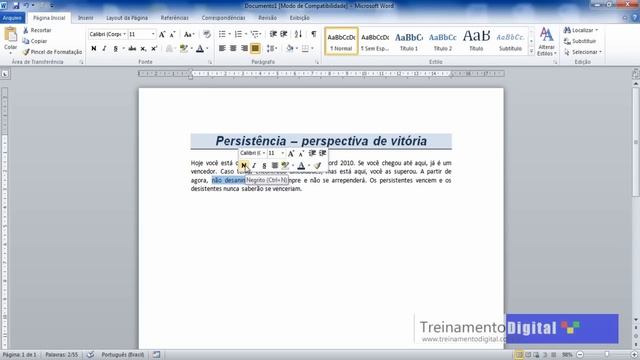Click the Save icon in quick access toolbar

pos(16,6)
